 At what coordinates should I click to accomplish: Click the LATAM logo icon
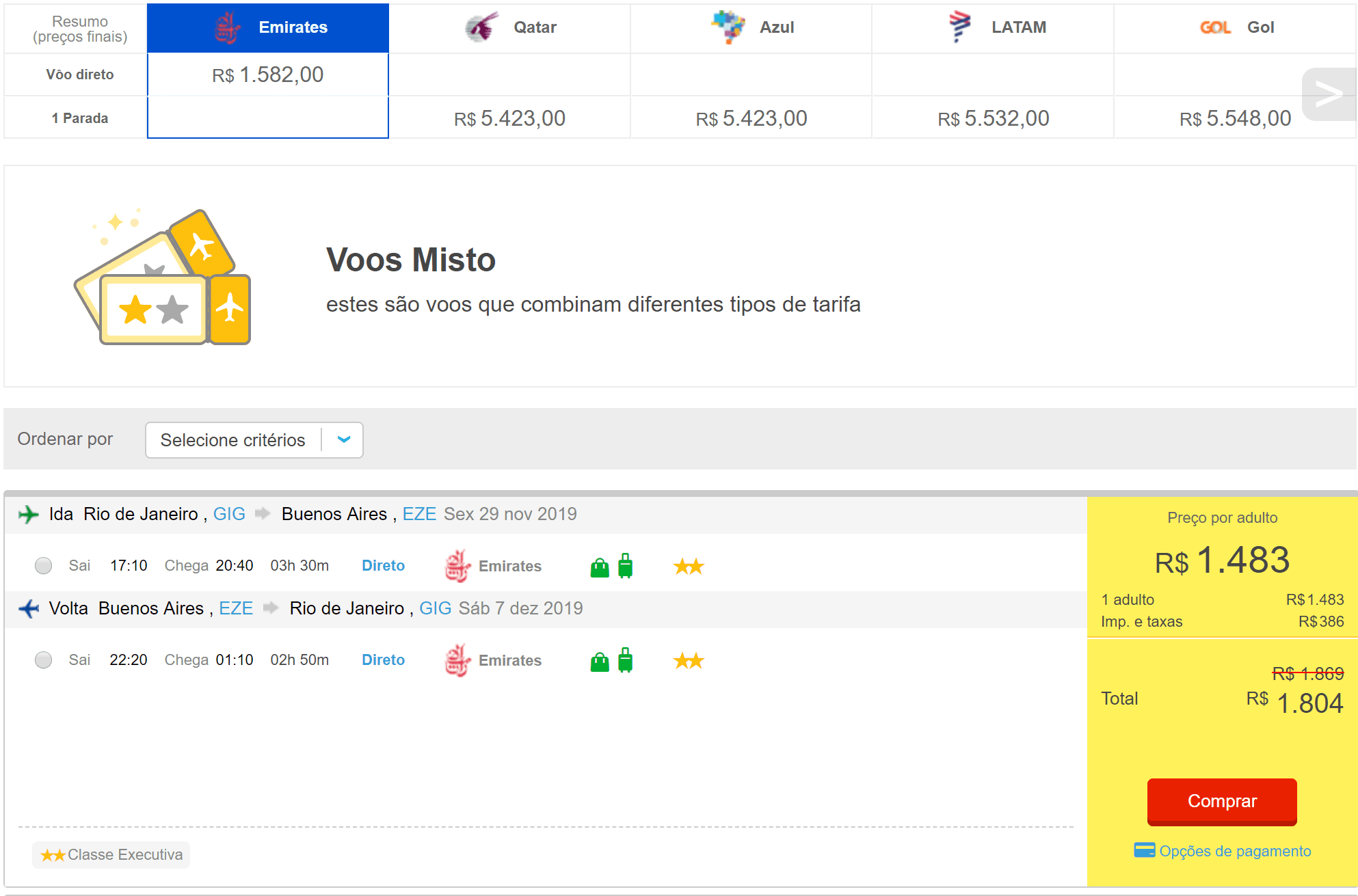(959, 27)
